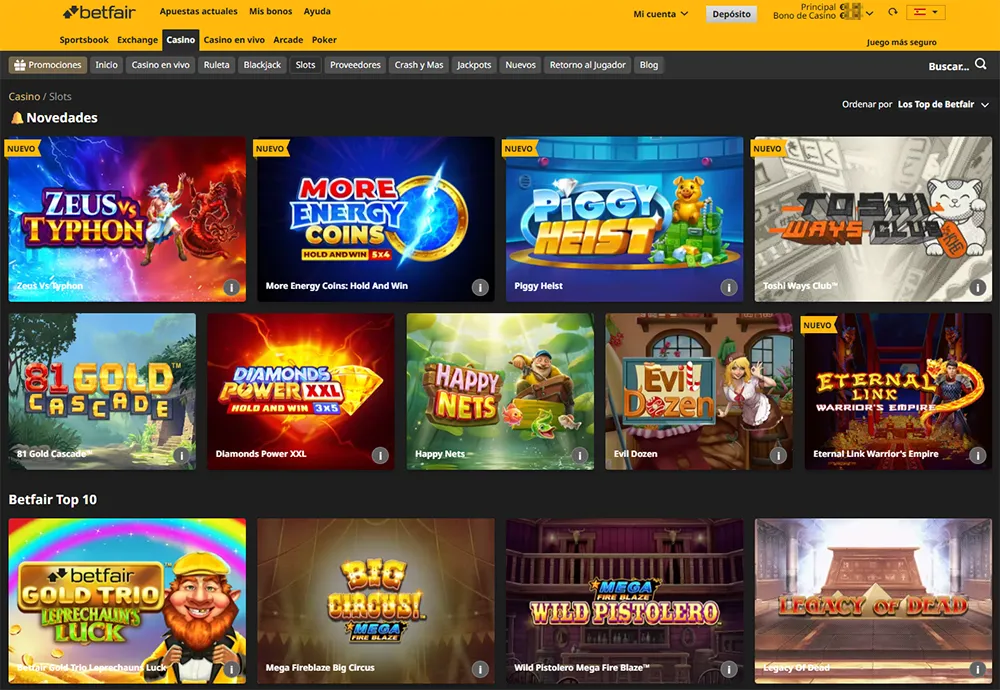Click the search magnifier icon
Image resolution: width=1000 pixels, height=690 pixels.
pyautogui.click(x=981, y=64)
